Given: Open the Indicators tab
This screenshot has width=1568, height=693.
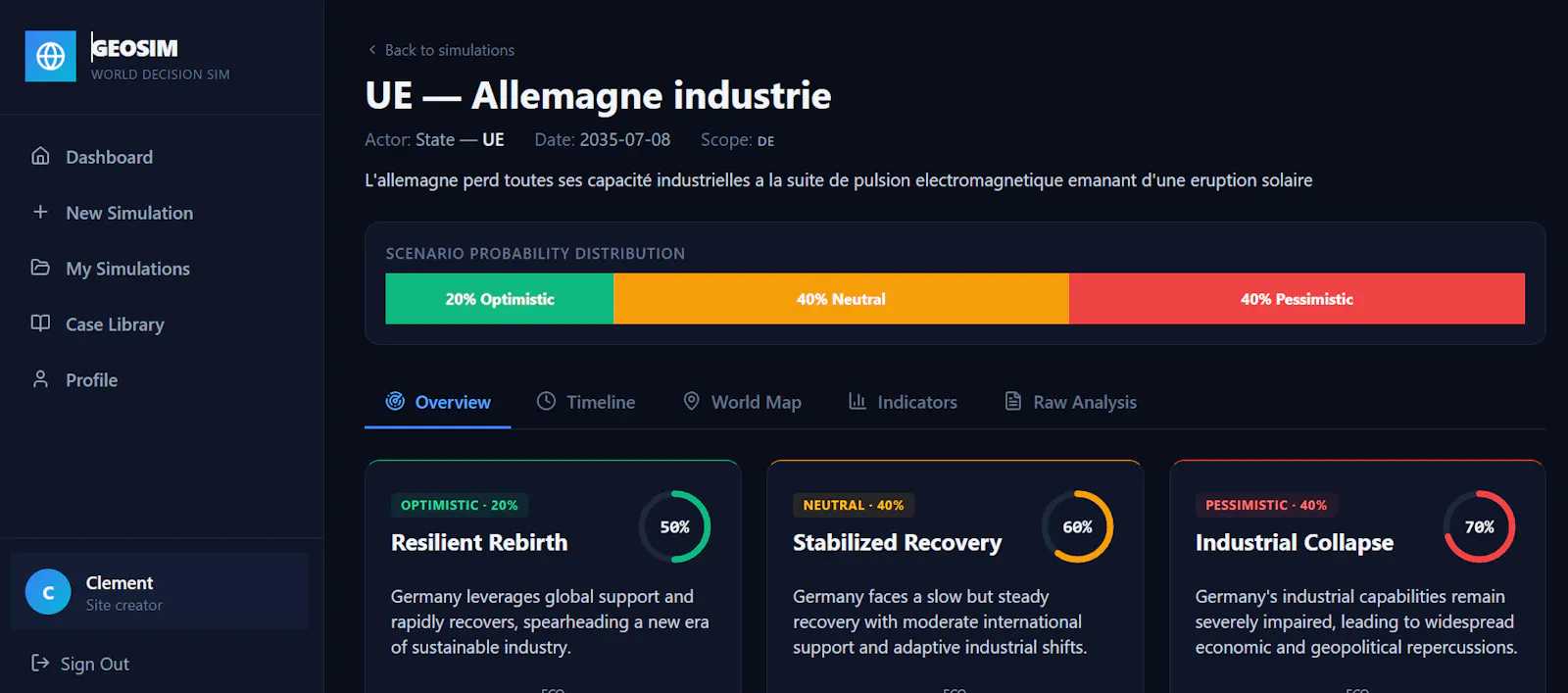Looking at the screenshot, I should [x=903, y=402].
